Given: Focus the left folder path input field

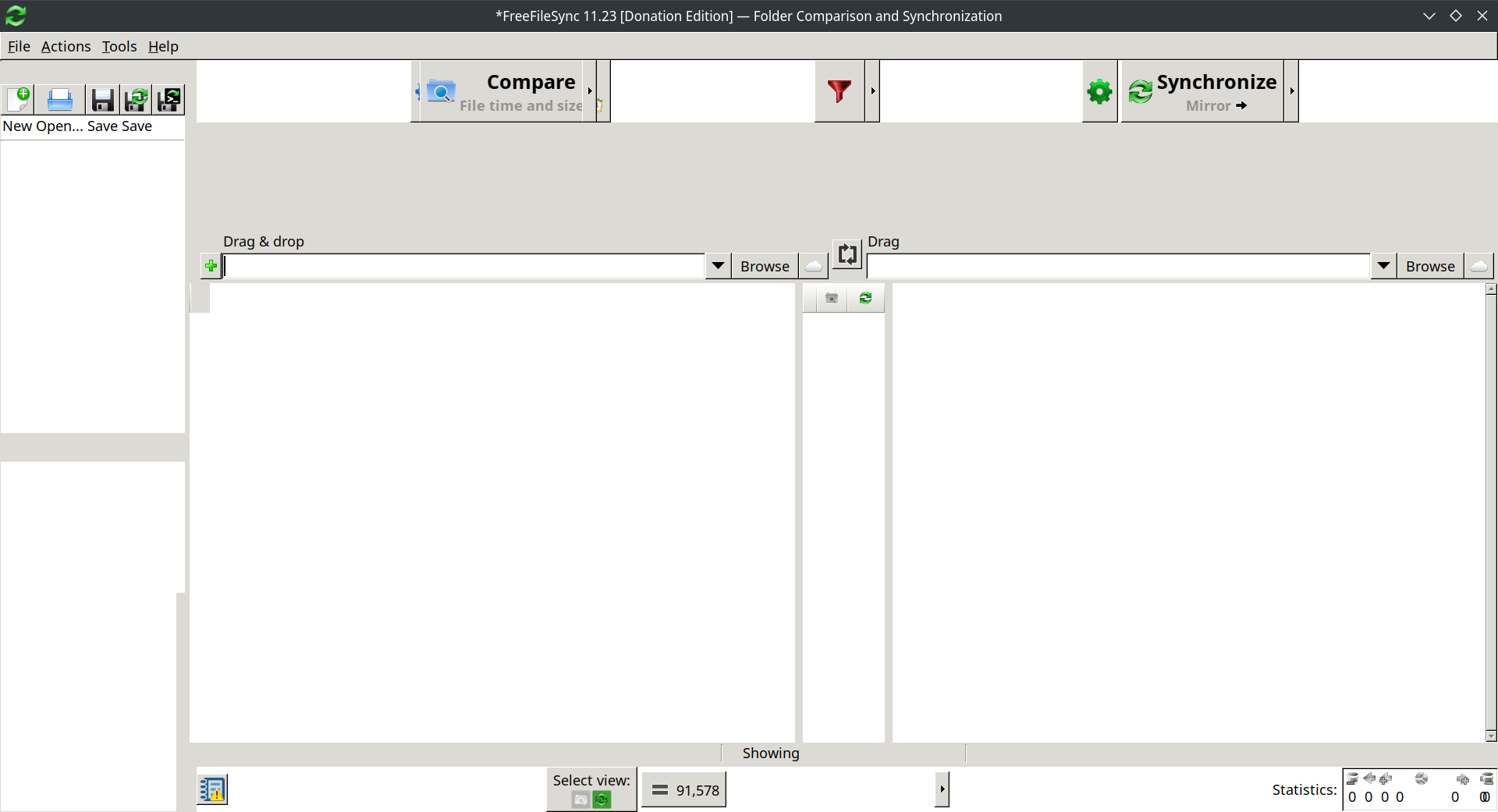Looking at the screenshot, I should [463, 266].
